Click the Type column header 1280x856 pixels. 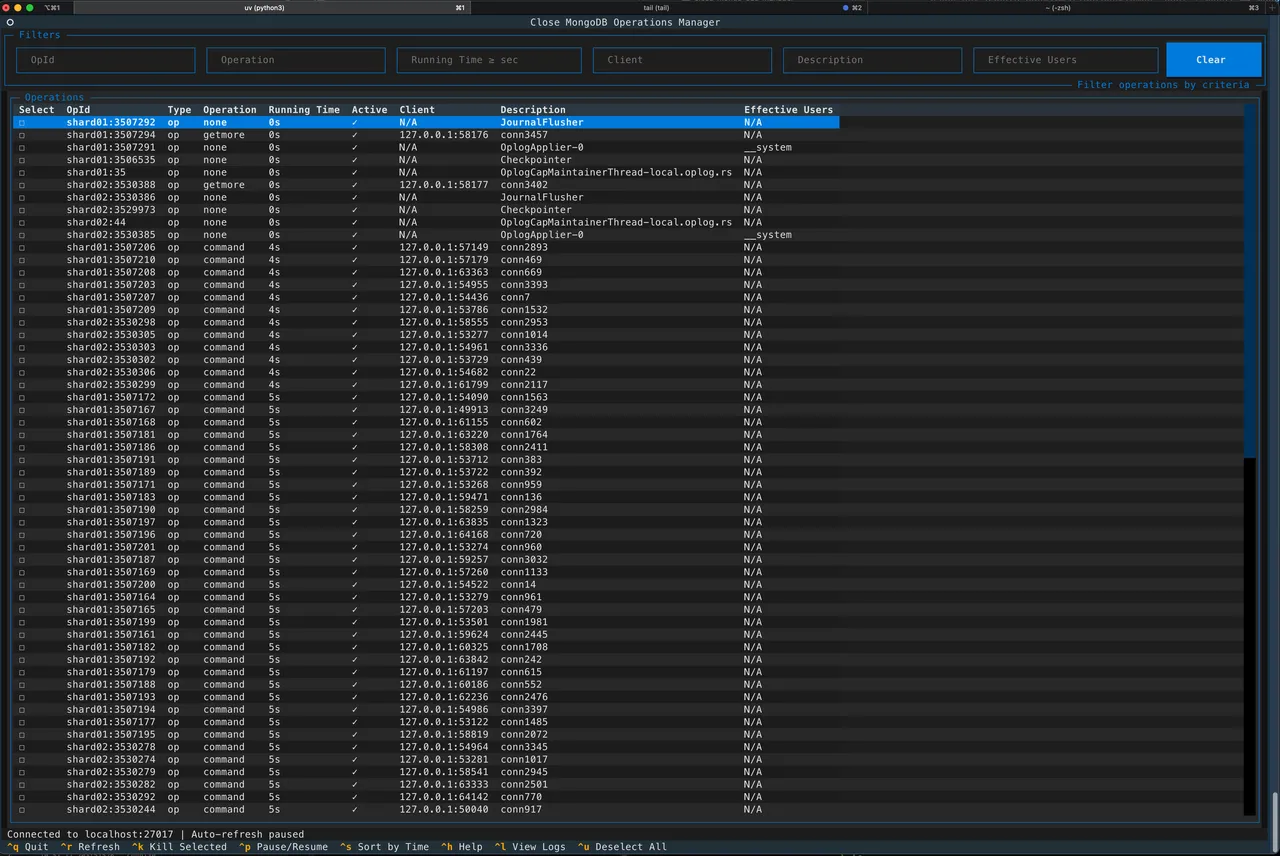click(179, 110)
